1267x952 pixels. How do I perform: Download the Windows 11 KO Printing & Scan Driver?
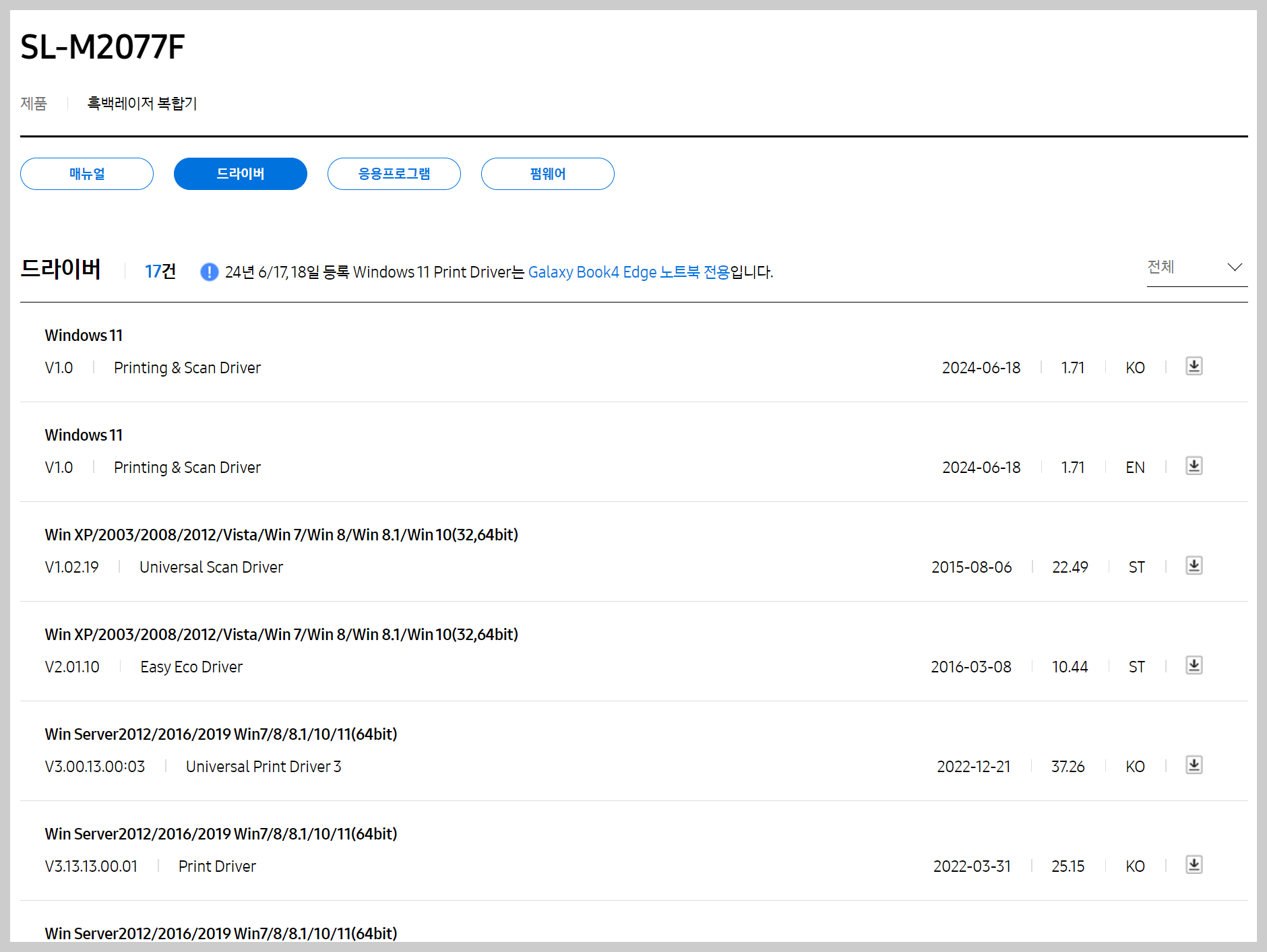1194,366
